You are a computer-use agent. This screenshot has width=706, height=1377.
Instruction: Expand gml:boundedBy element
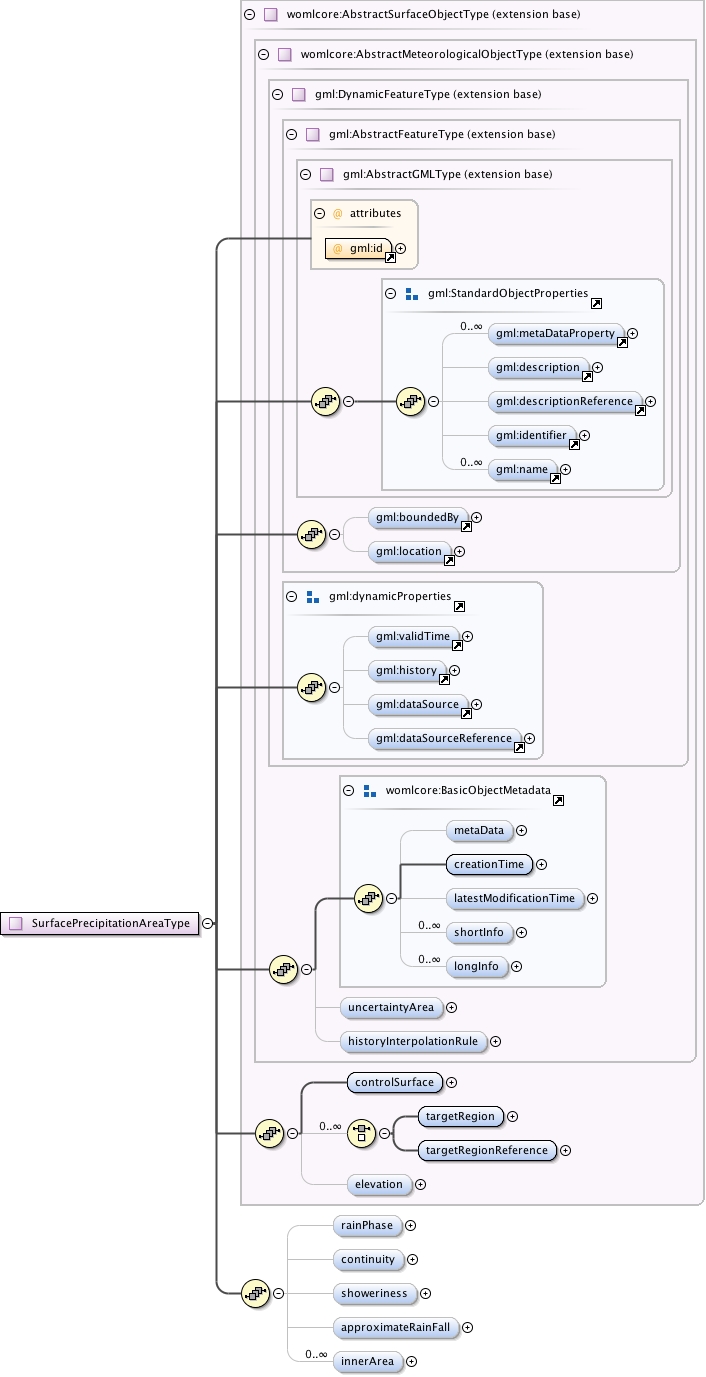pyautogui.click(x=477, y=517)
